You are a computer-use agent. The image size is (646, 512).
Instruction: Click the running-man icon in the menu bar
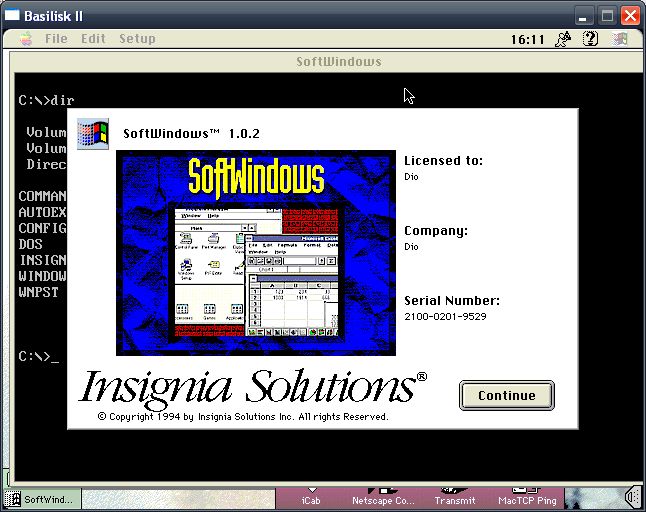tap(563, 39)
